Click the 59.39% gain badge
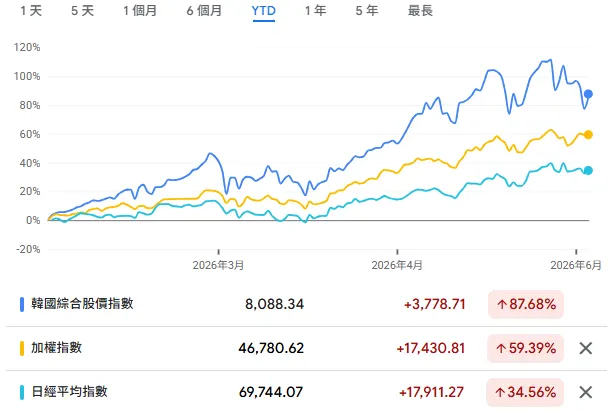Image resolution: width=613 pixels, height=411 pixels. 526,348
